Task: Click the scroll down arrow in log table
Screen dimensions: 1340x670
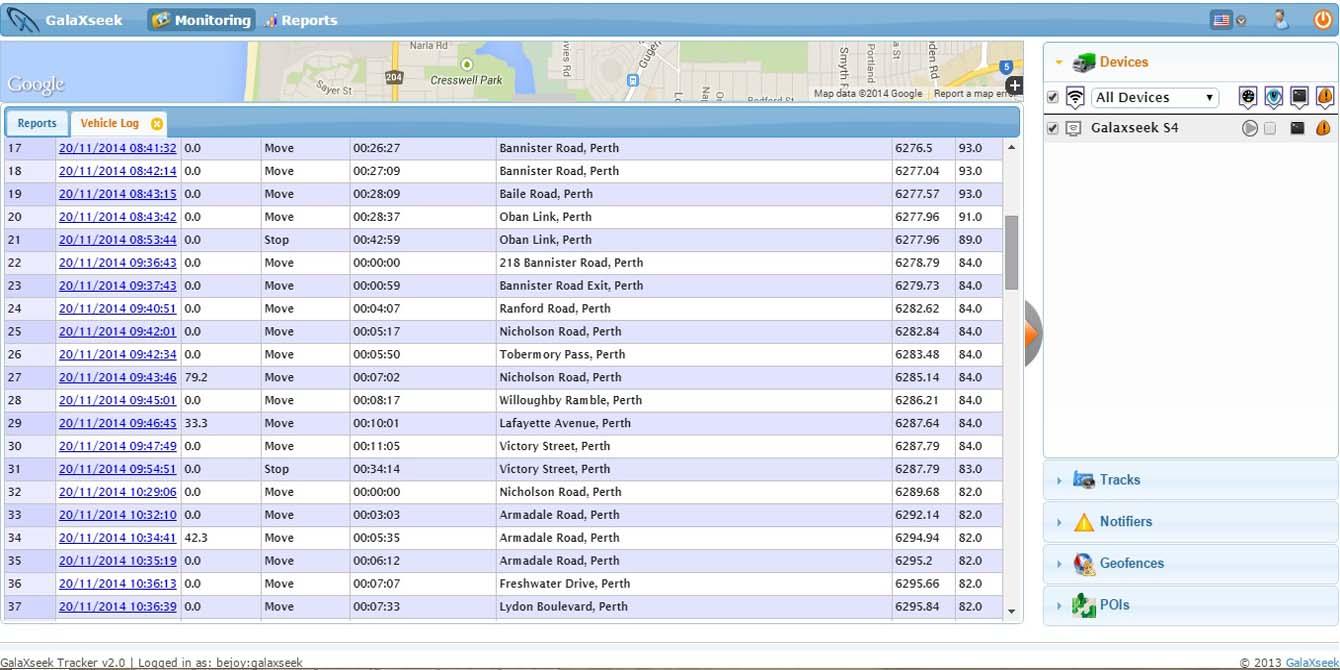Action: tap(1011, 611)
